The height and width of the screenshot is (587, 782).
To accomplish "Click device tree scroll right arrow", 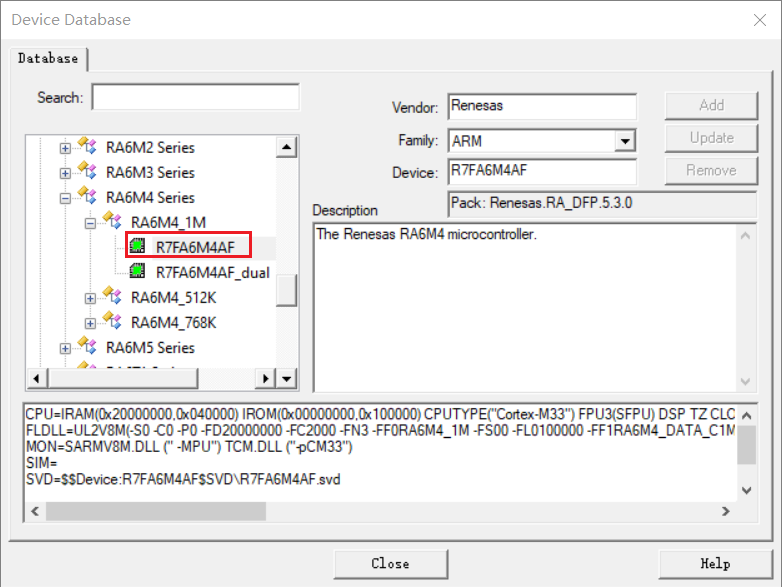I will pos(266,379).
